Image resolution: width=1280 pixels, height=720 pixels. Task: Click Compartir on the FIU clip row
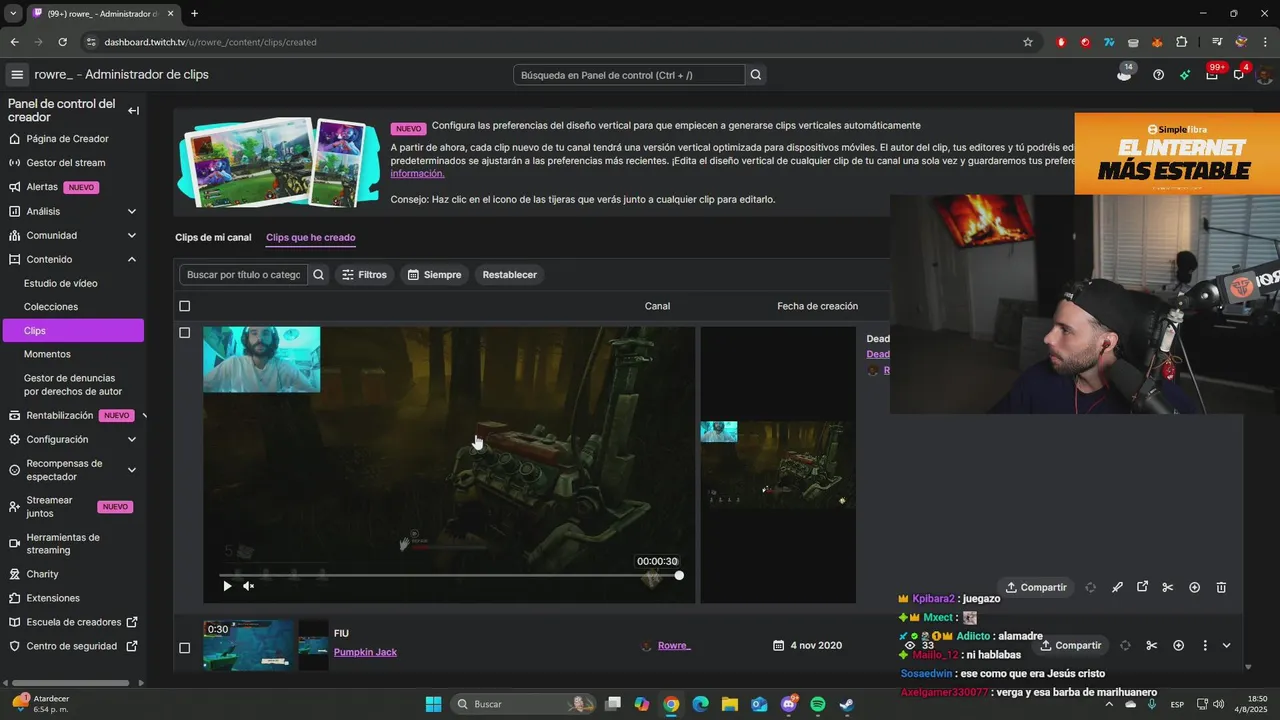1069,646
